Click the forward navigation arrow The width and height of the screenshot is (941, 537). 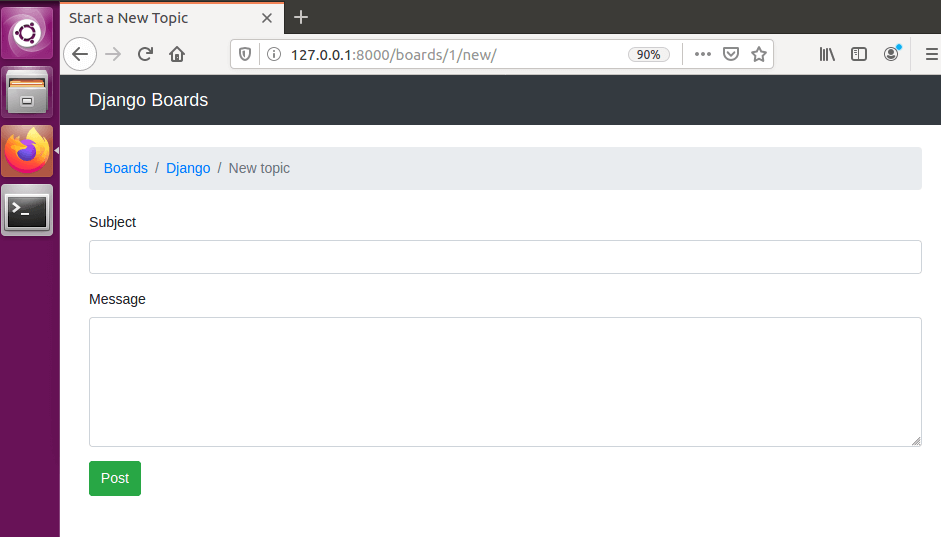pyautogui.click(x=113, y=55)
